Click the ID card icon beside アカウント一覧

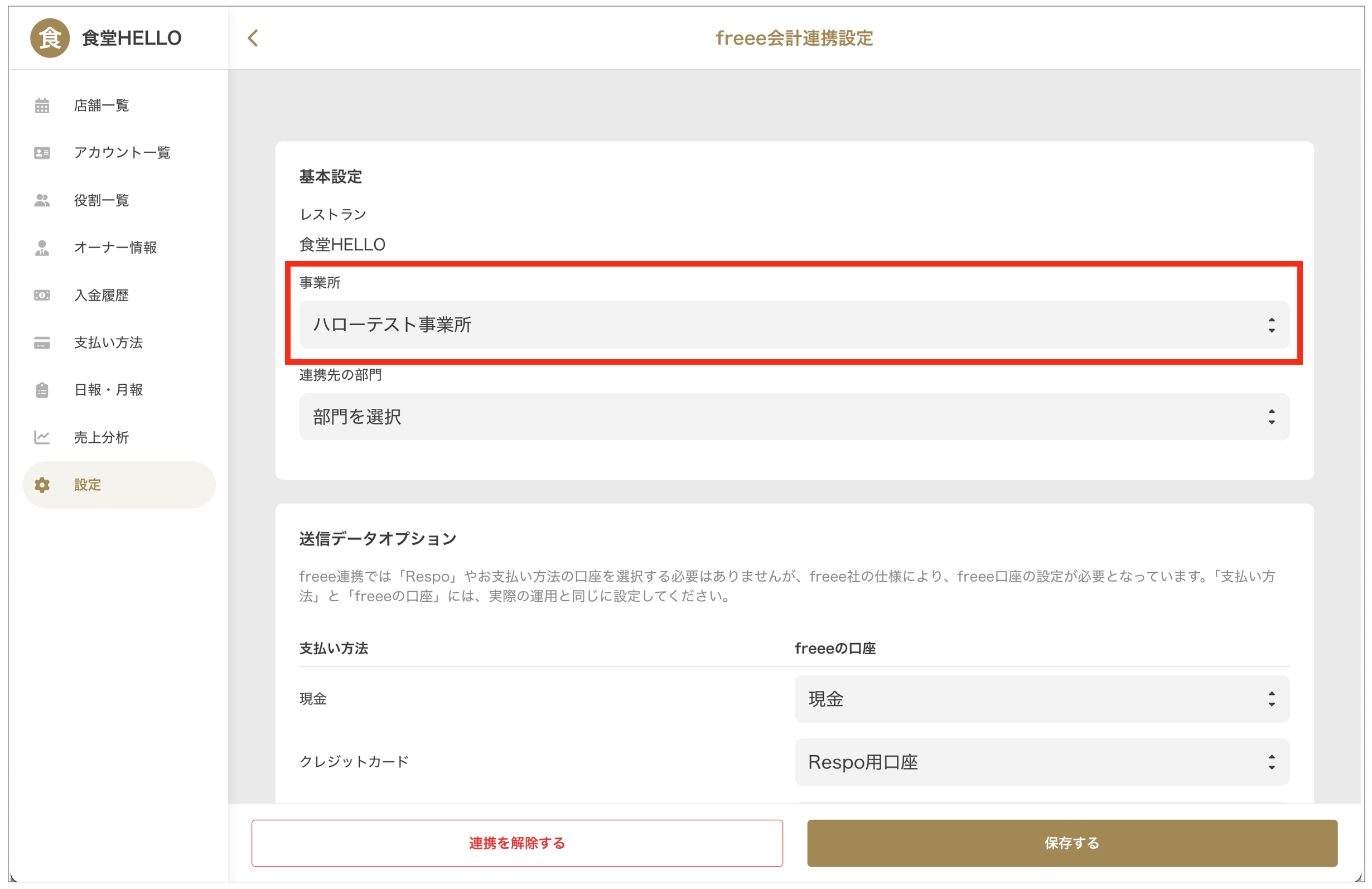click(x=42, y=153)
